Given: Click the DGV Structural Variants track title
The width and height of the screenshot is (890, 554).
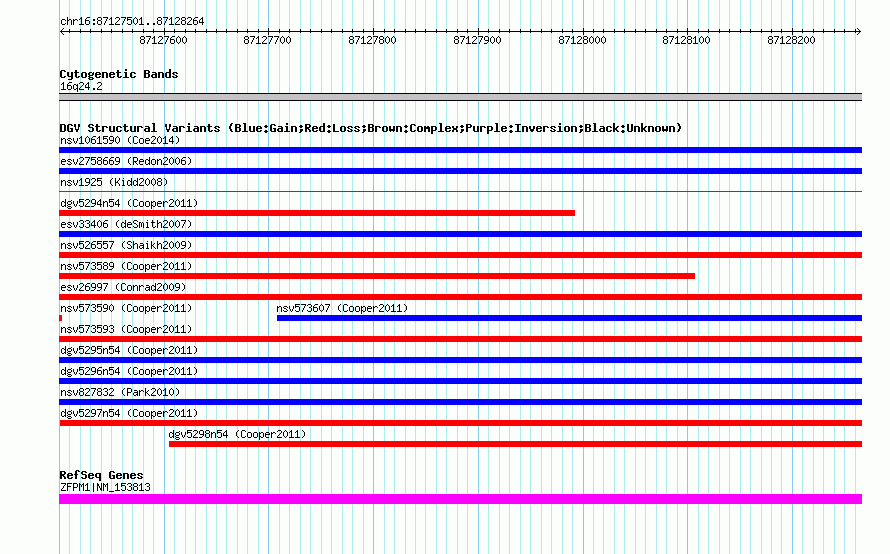Looking at the screenshot, I should pos(370,128).
